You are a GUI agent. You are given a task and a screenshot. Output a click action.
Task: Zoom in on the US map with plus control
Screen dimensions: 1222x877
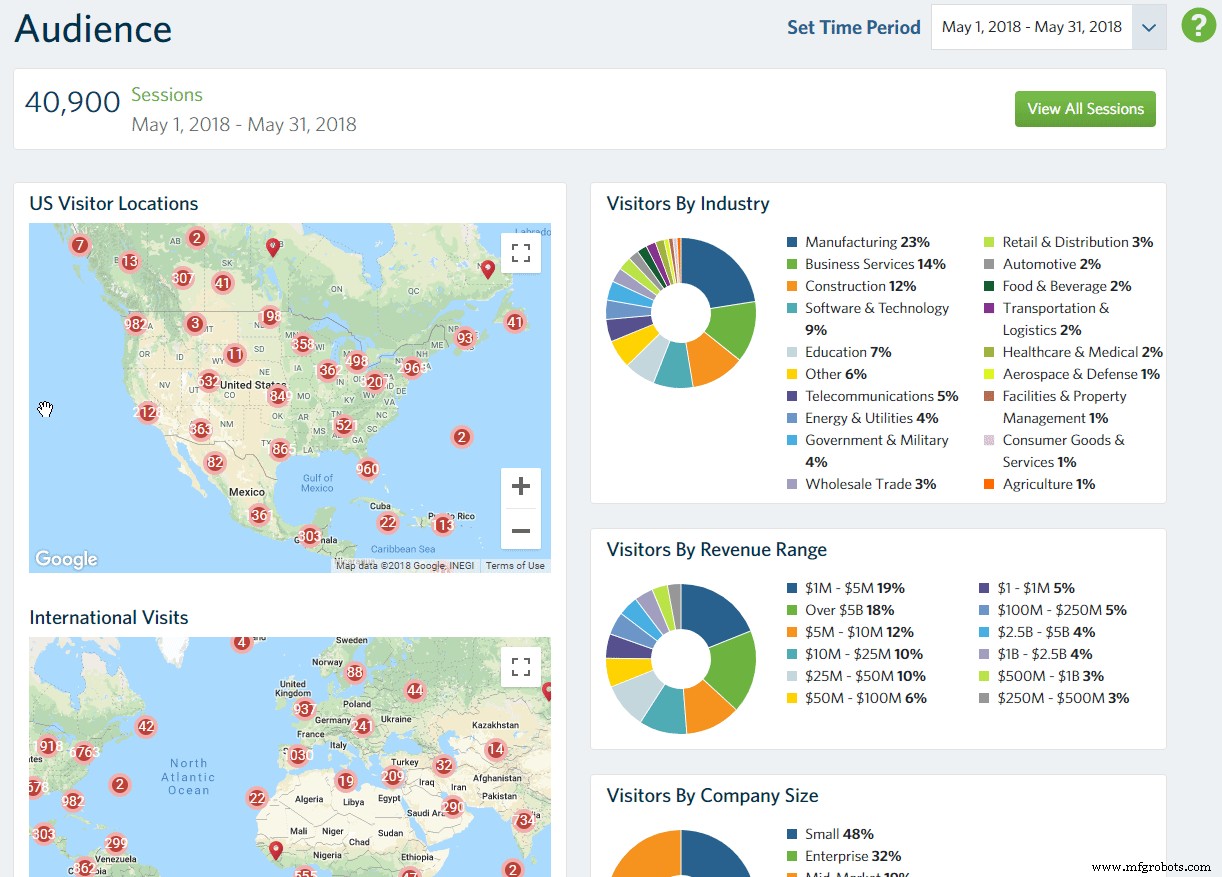521,486
